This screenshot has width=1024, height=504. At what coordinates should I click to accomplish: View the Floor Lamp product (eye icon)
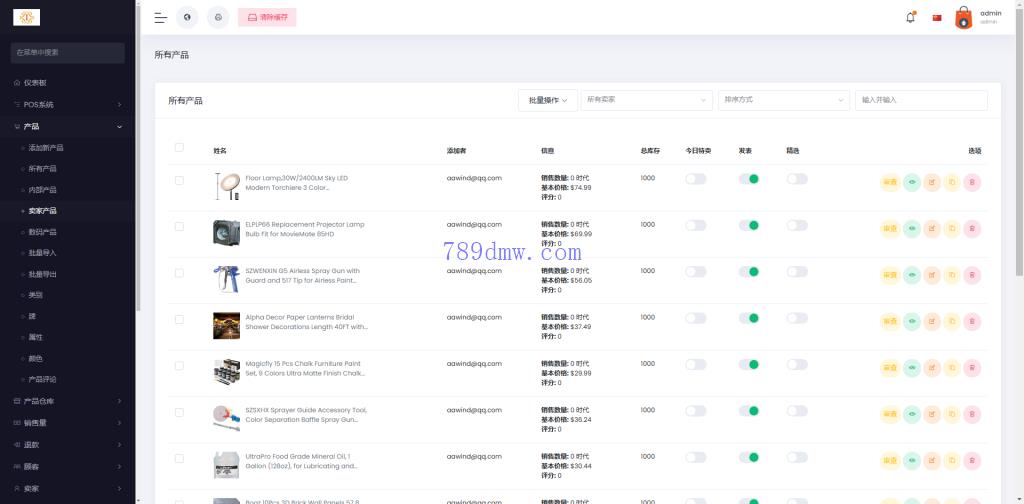pyautogui.click(x=911, y=182)
